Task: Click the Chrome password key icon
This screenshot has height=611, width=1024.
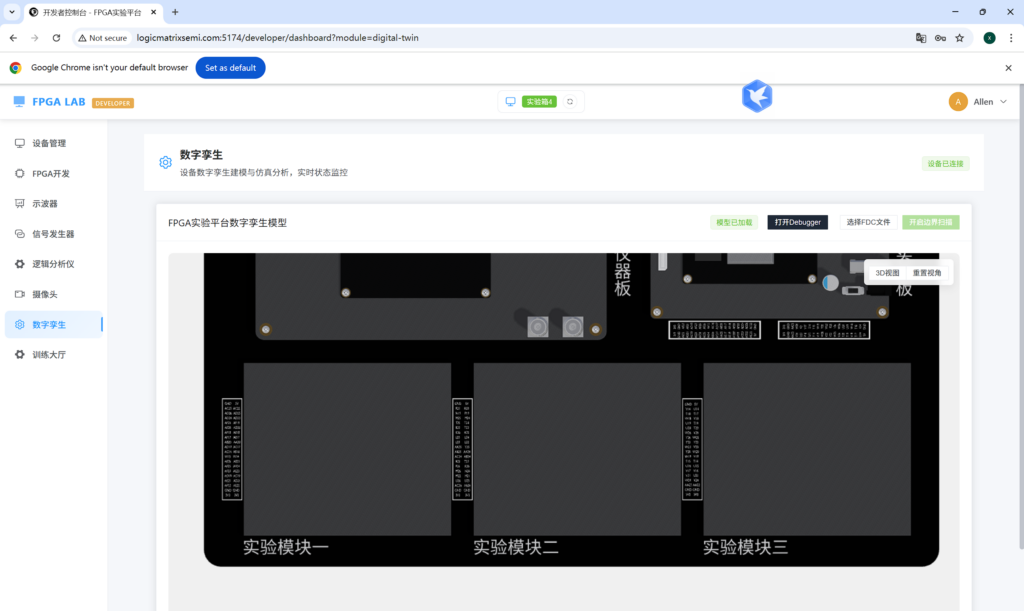Action: click(x=940, y=38)
